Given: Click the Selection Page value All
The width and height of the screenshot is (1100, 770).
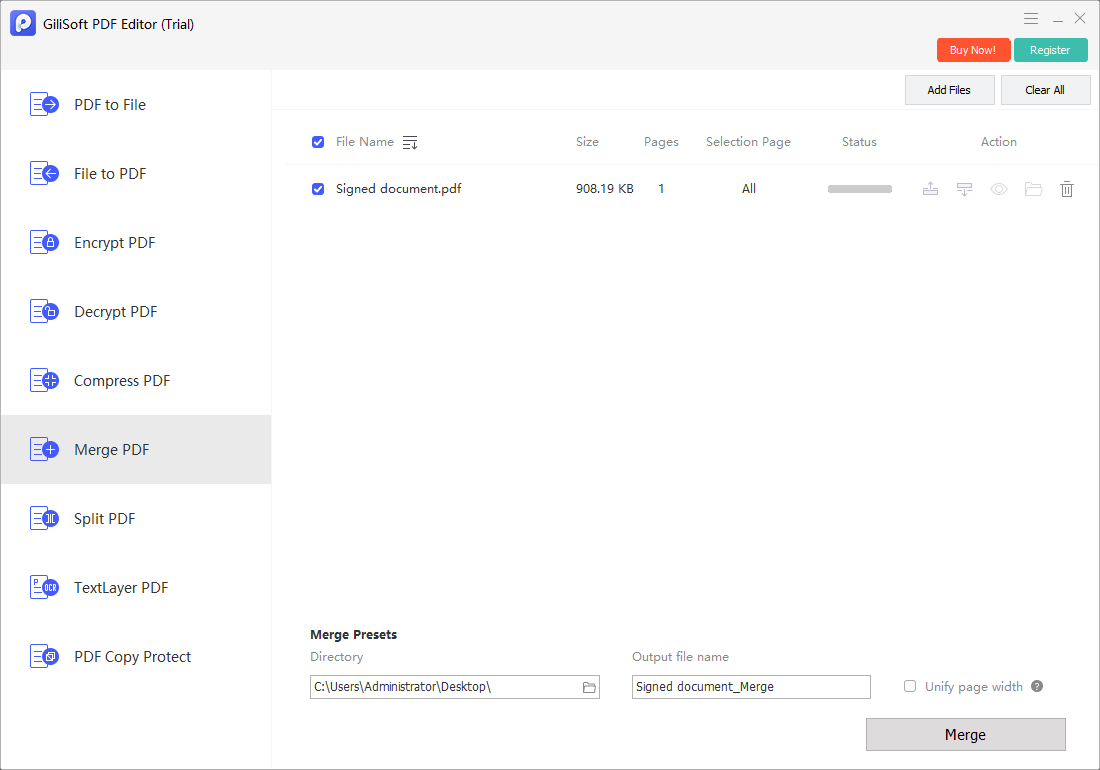Looking at the screenshot, I should tap(749, 189).
